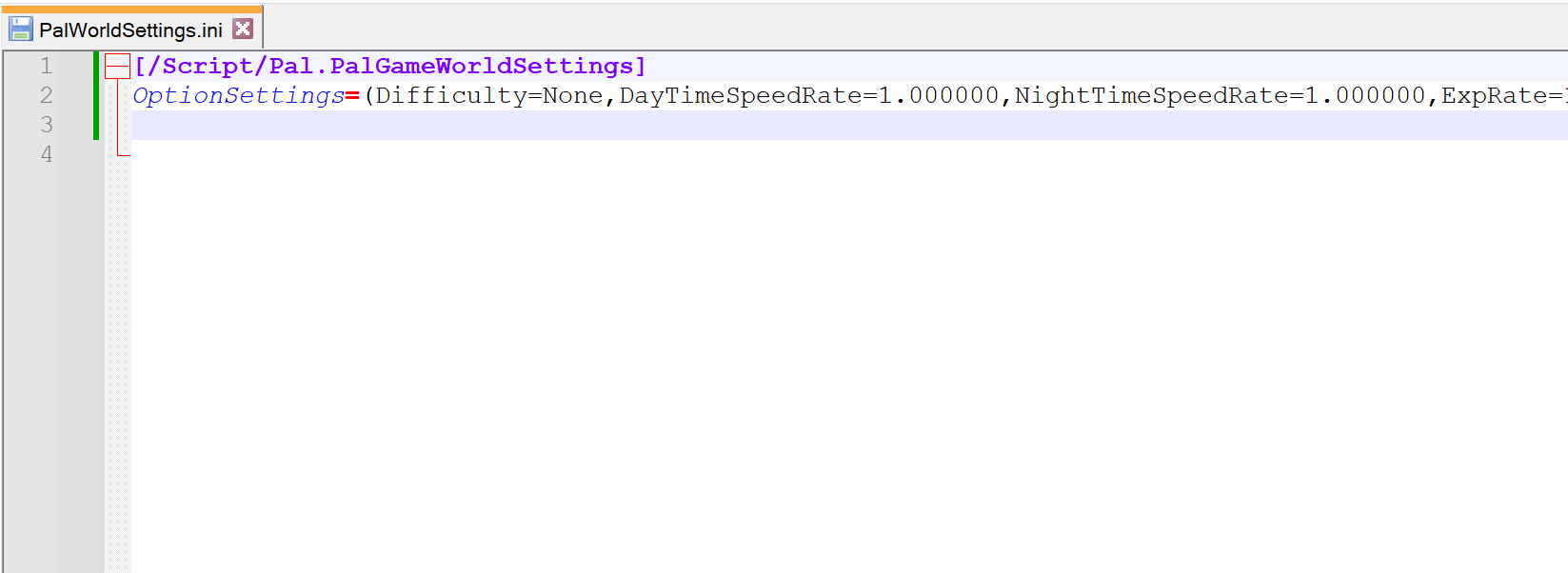Click line number 1 in the margin
This screenshot has height=573, width=1568.
click(x=46, y=67)
